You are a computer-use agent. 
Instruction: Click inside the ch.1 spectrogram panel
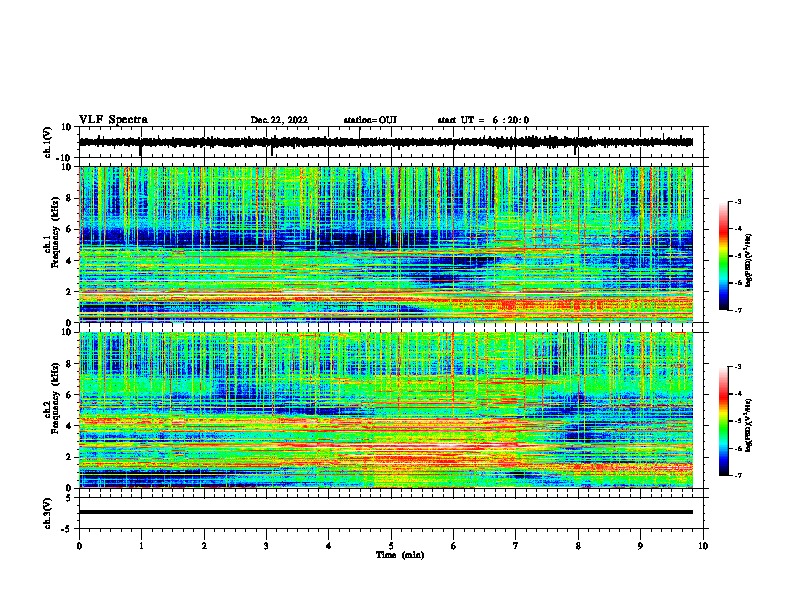pos(386,244)
